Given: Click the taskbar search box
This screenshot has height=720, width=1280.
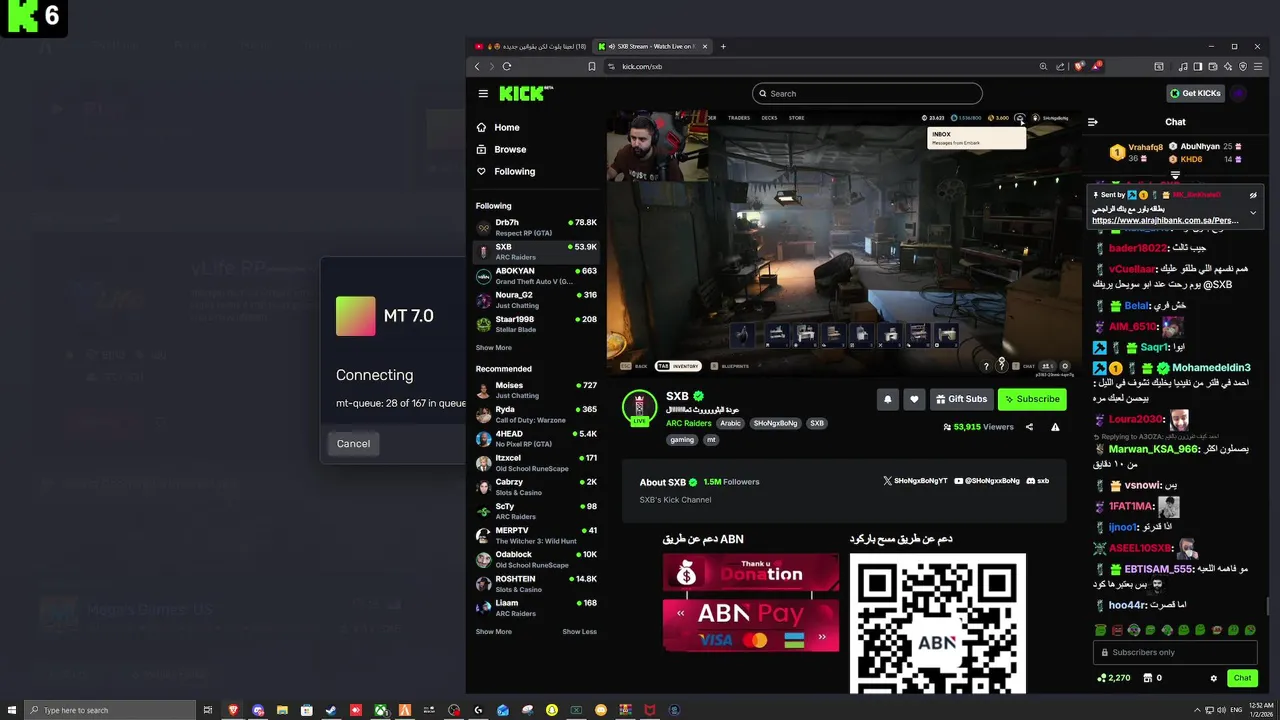Looking at the screenshot, I should coord(110,710).
